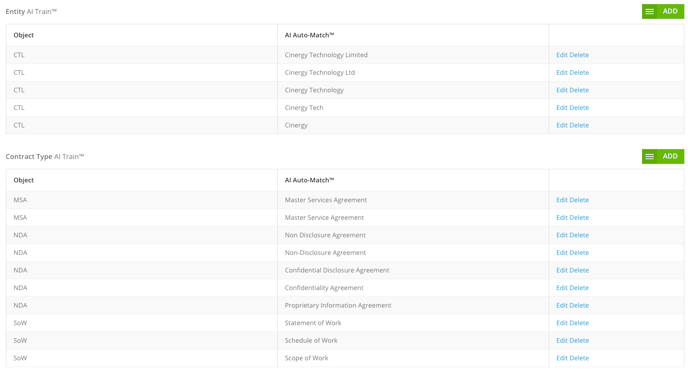The image size is (688, 372).
Task: Delete the Confidentiality Agreement row
Action: 579,288
